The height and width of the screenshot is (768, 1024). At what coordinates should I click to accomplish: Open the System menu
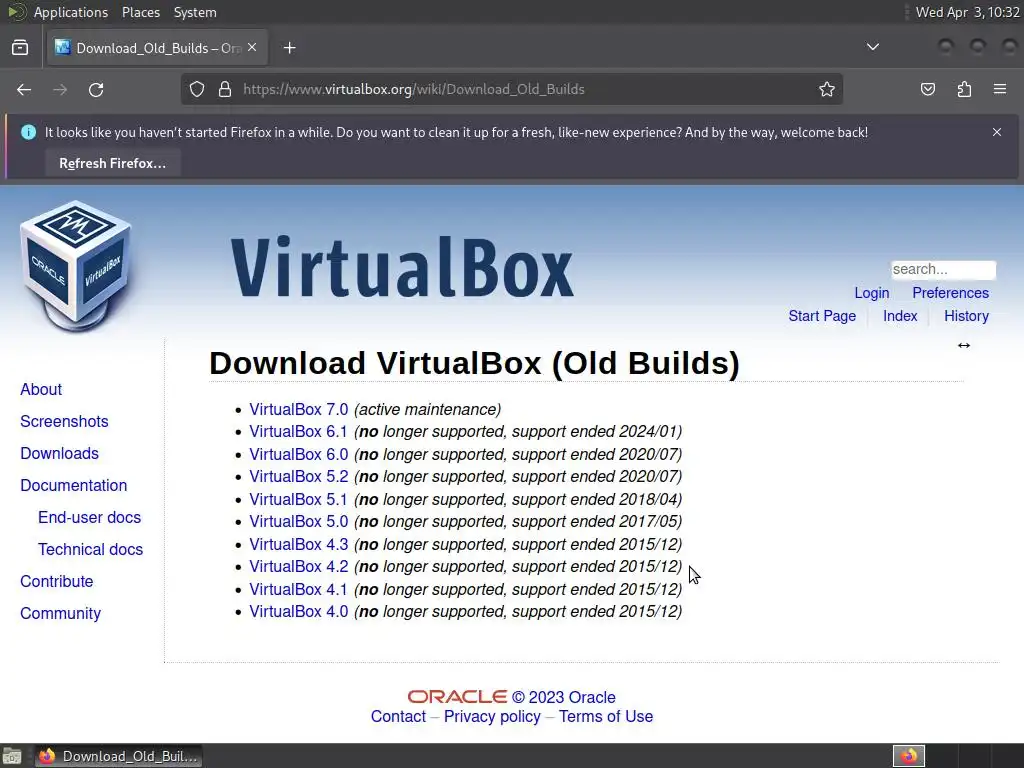coord(195,12)
